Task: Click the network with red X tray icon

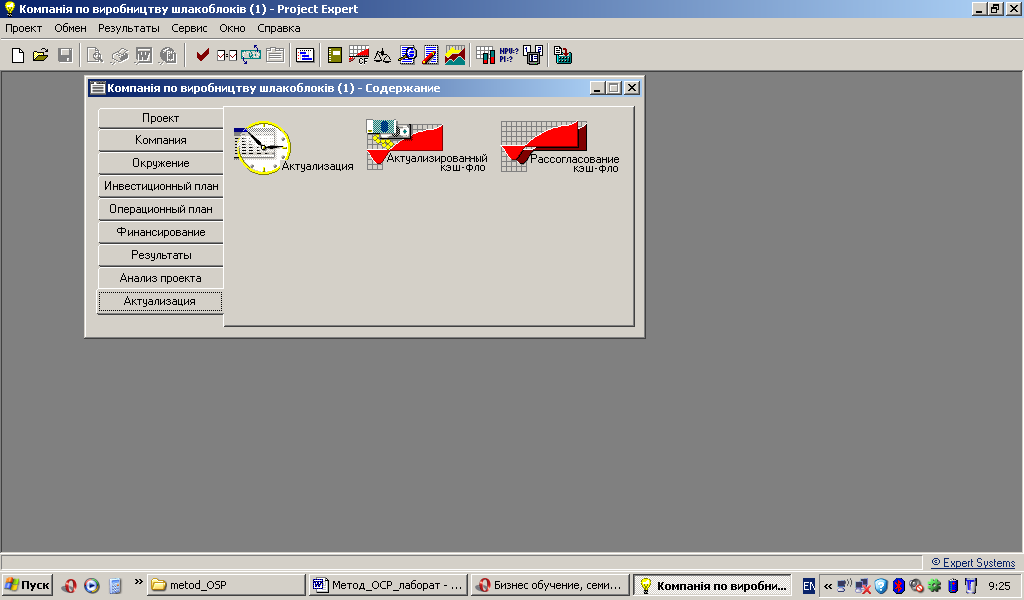Action: (863, 586)
